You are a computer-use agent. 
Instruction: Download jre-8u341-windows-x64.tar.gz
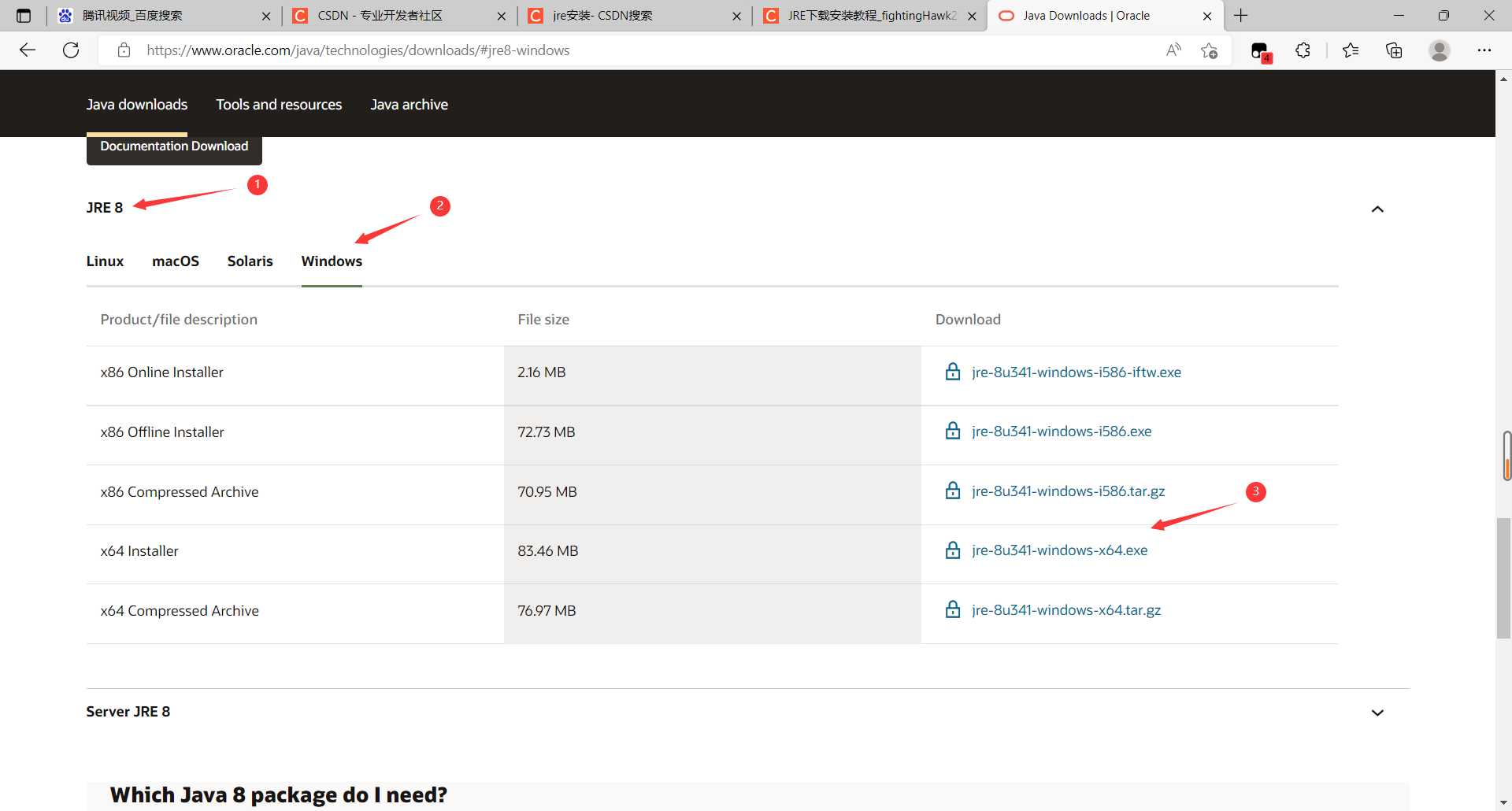1065,609
